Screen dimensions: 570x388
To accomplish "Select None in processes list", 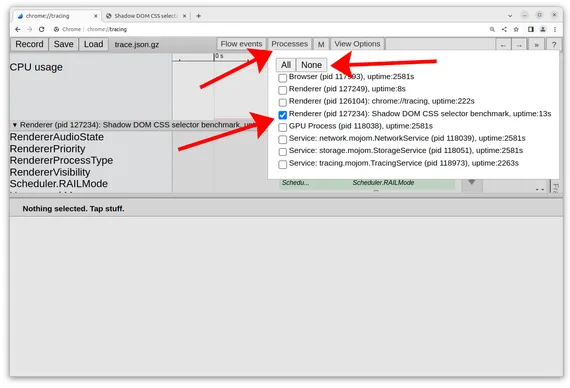I will [x=311, y=65].
